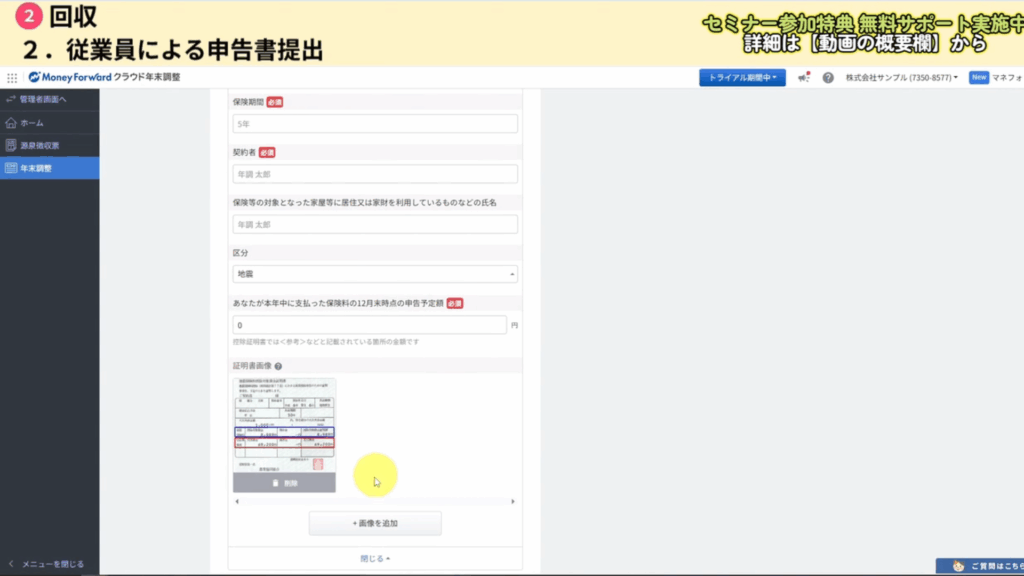Open 源泉徴収票 from the sidebar
The width and height of the screenshot is (1024, 576).
[40, 145]
